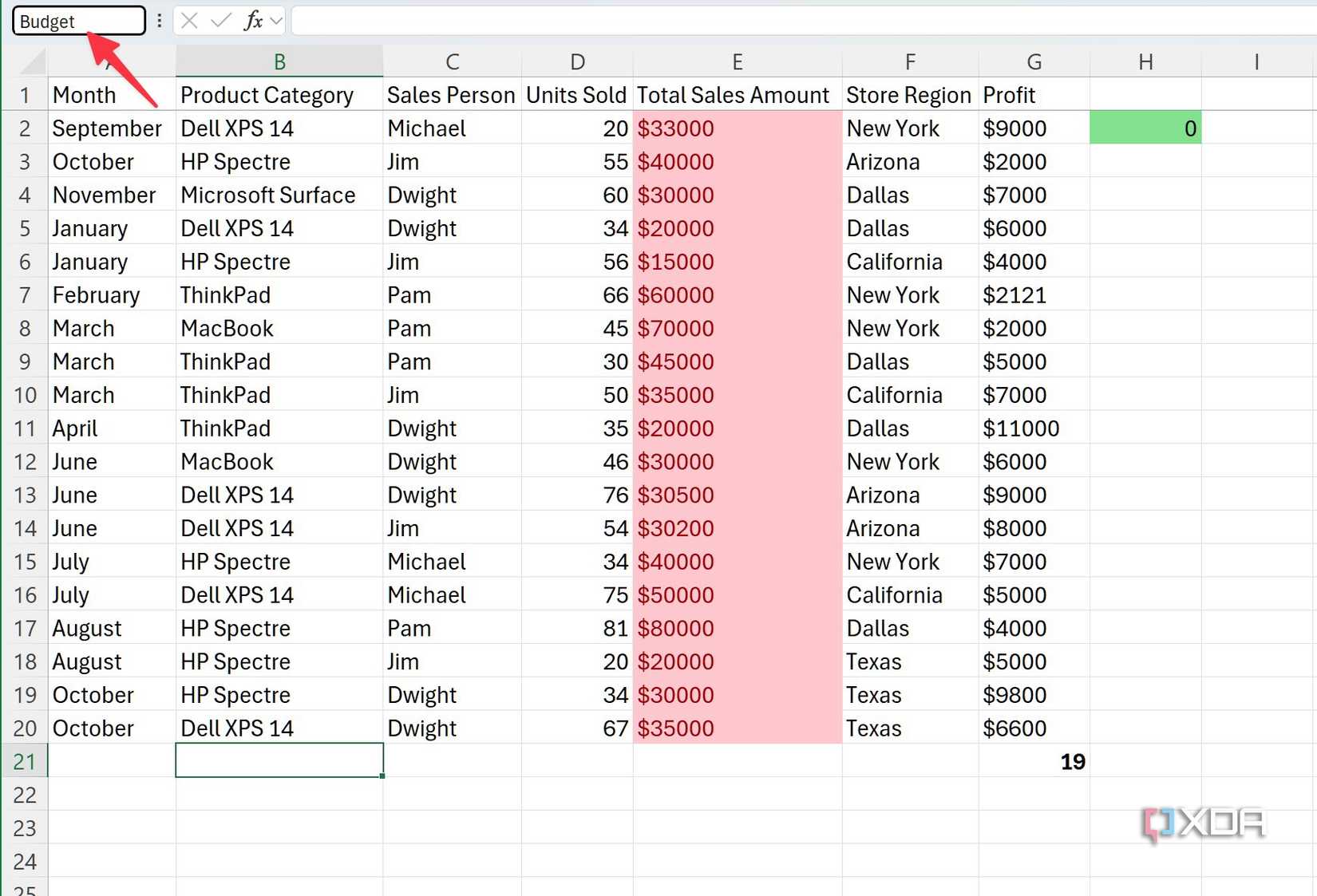Viewport: 1317px width, 896px height.
Task: Click the $80000 sales cell
Action: [738, 628]
